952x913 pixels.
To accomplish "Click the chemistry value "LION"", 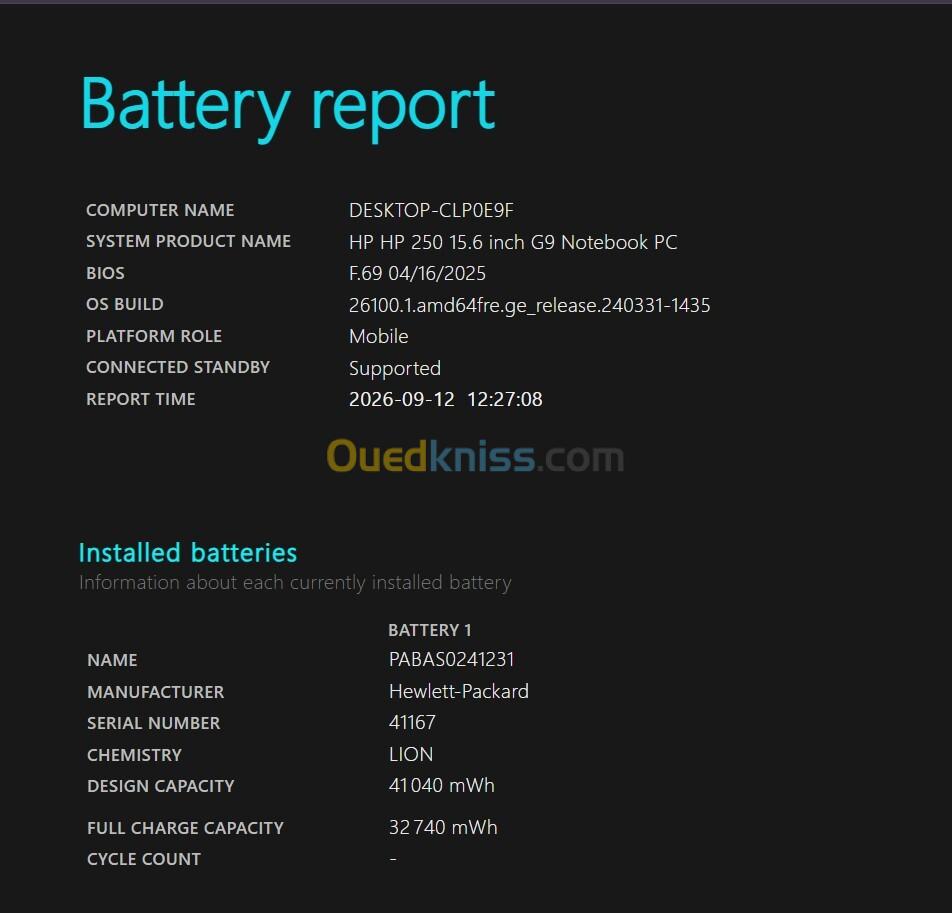I will [x=411, y=755].
